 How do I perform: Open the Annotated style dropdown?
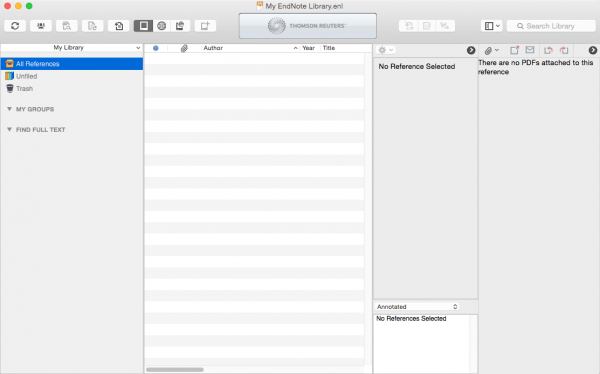pos(417,307)
